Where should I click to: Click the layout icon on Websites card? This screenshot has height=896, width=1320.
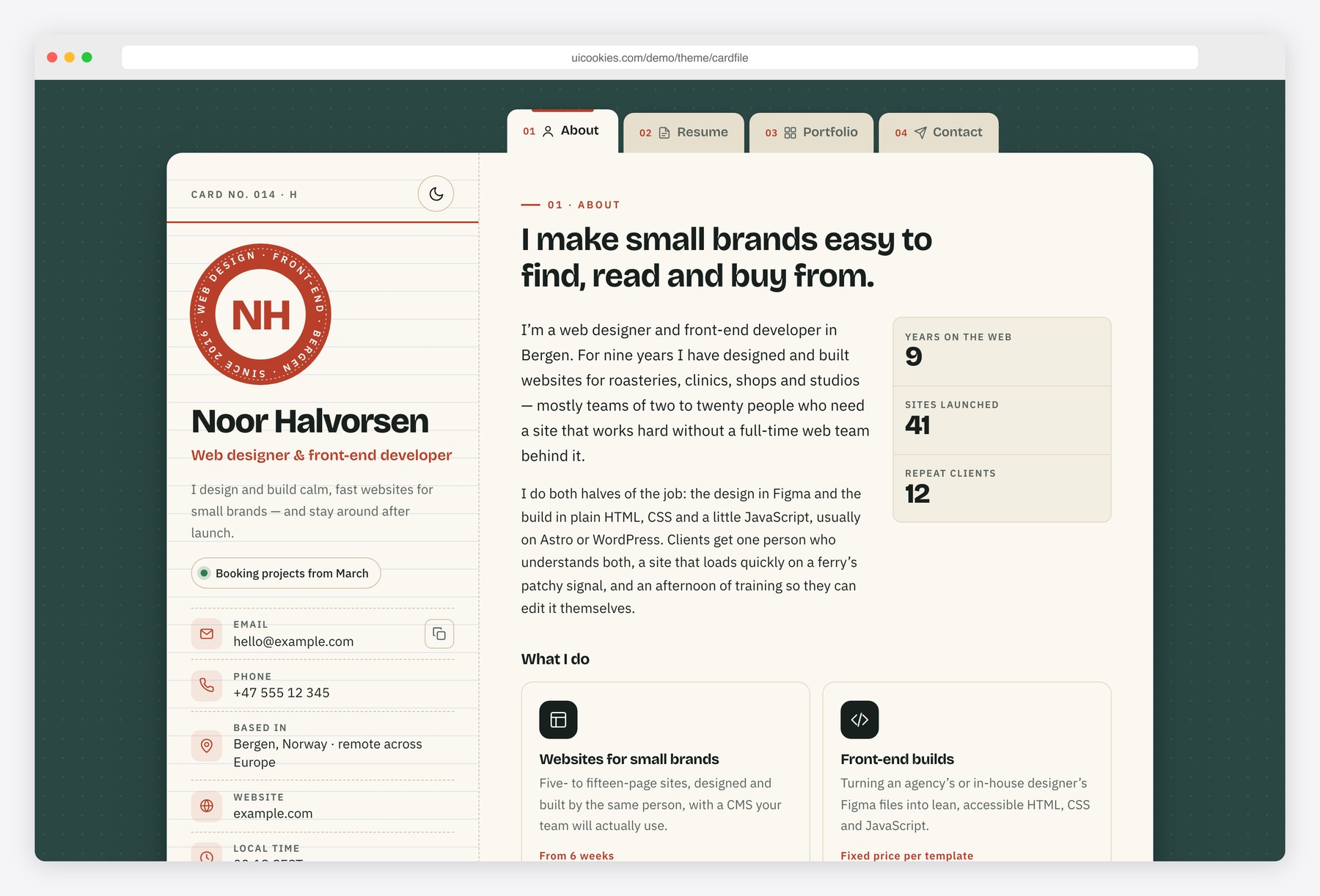(558, 719)
